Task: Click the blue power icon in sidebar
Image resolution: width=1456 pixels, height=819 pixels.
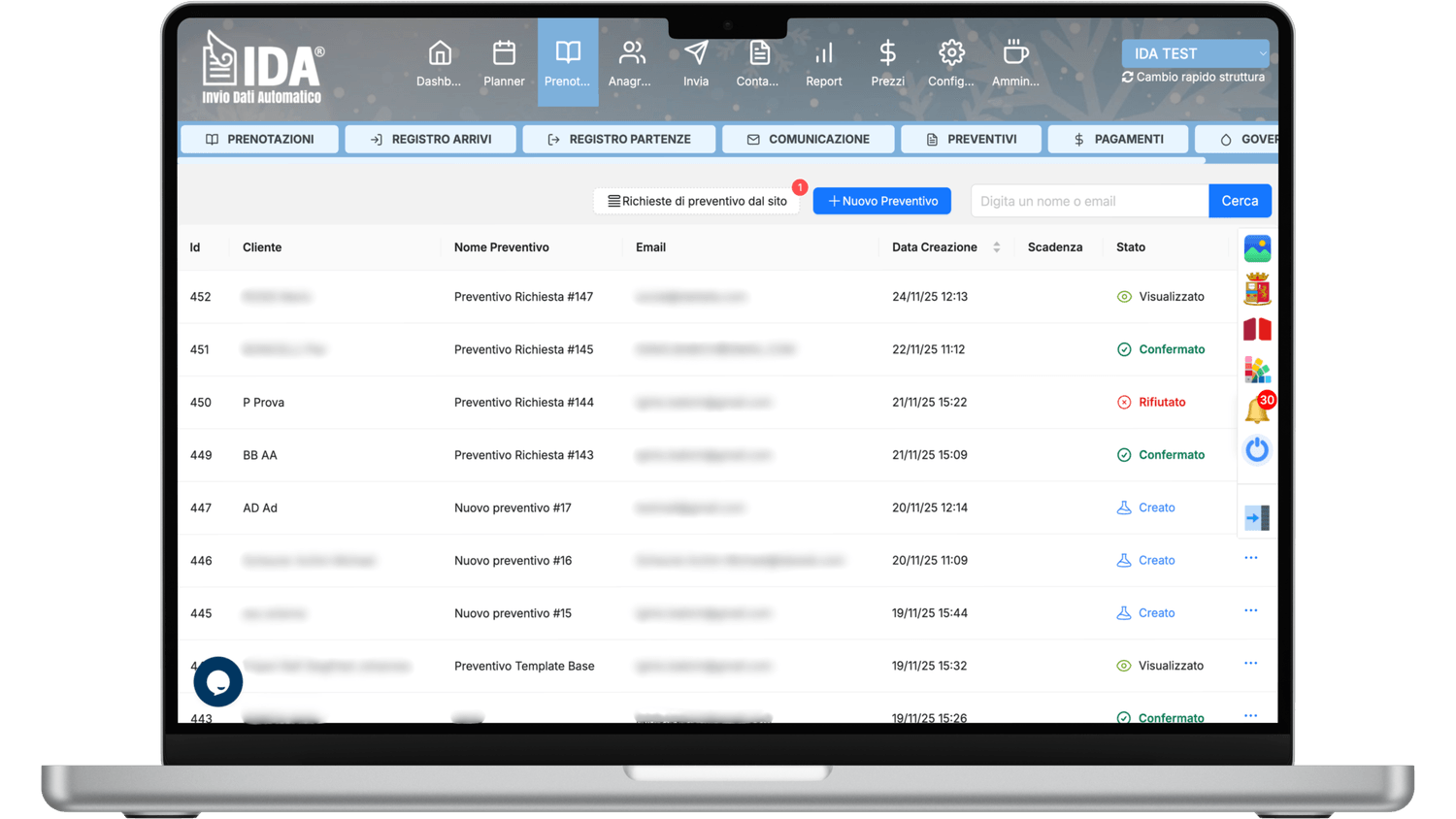Action: (1257, 449)
